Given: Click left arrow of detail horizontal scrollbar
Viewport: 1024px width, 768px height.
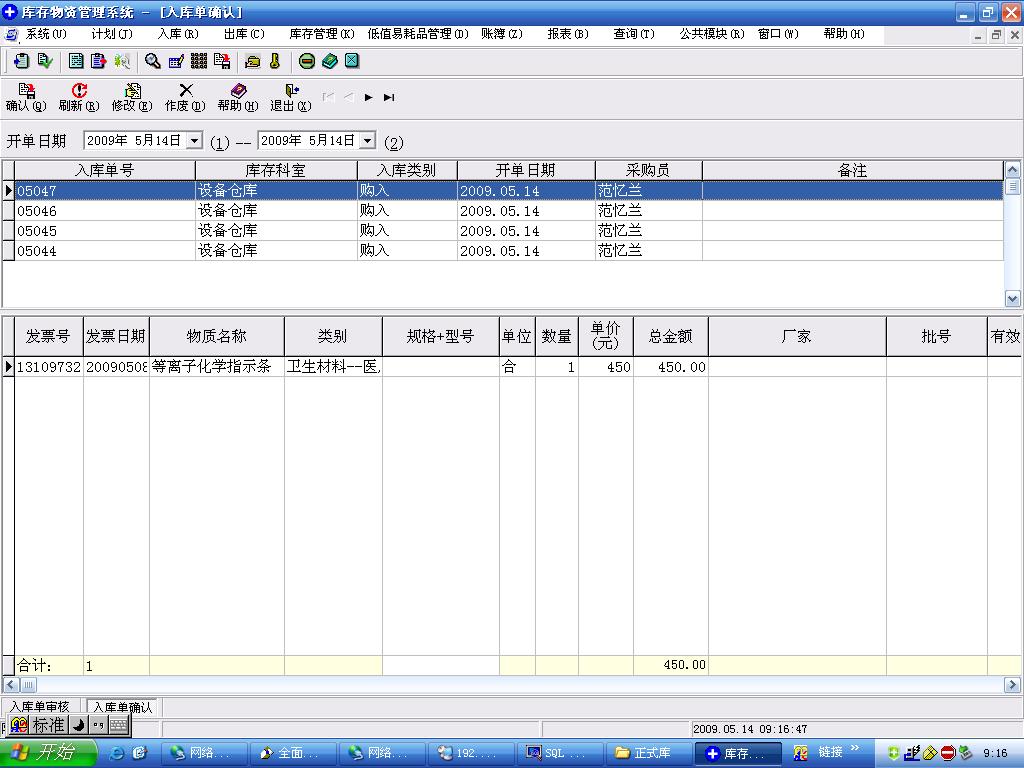Looking at the screenshot, I should 10,685.
